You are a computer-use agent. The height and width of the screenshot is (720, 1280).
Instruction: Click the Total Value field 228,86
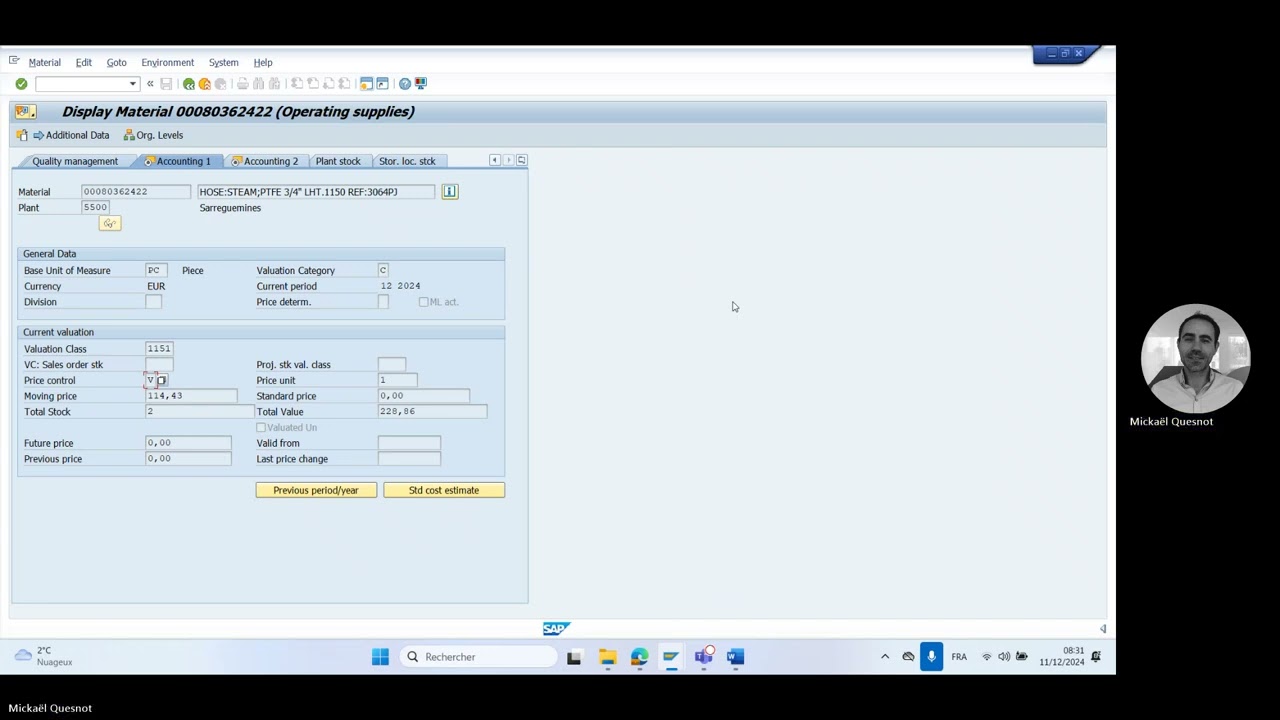pyautogui.click(x=432, y=411)
